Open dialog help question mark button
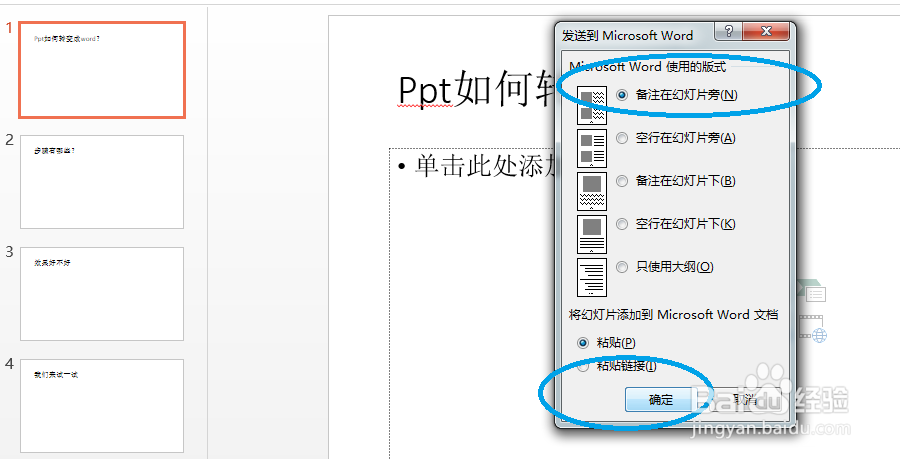Viewport: 900px width, 459px height. pyautogui.click(x=728, y=32)
